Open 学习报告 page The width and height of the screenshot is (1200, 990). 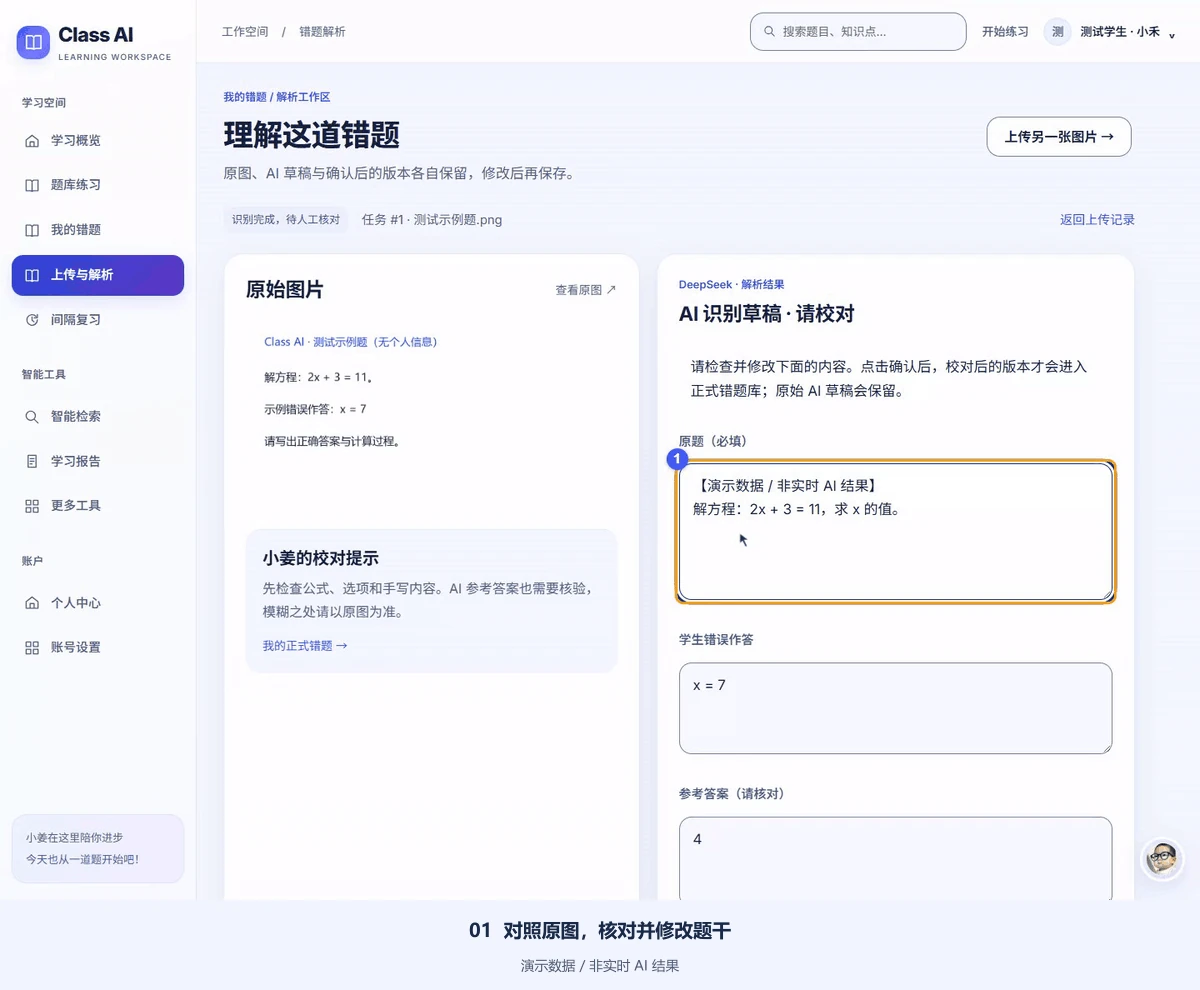click(98, 461)
